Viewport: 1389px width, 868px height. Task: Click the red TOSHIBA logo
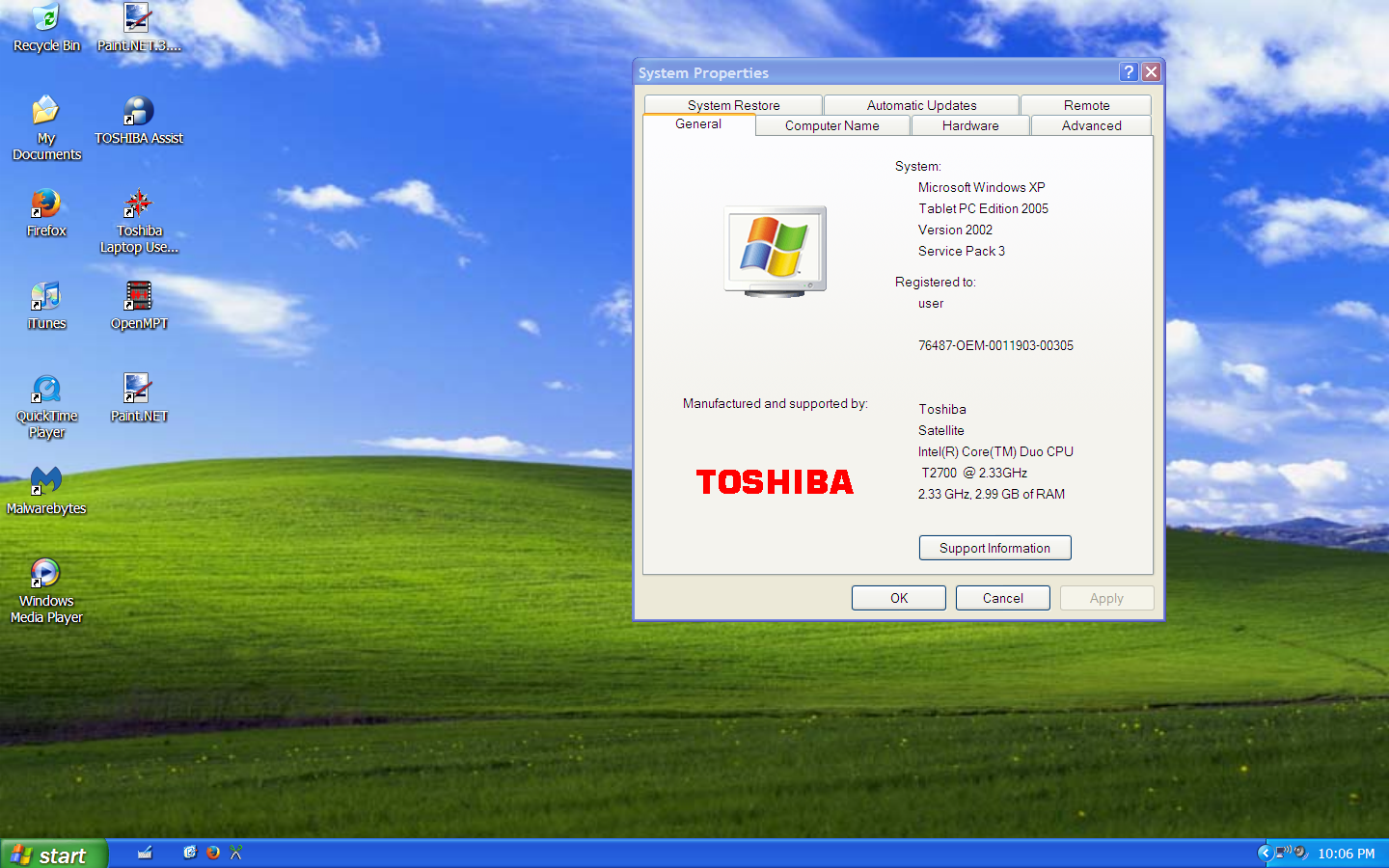775,481
